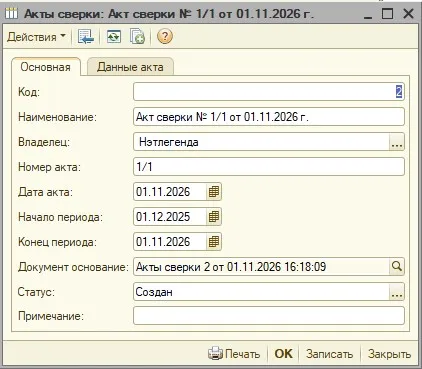Open help via the question mark icon
This screenshot has width=422, height=369.
point(165,36)
